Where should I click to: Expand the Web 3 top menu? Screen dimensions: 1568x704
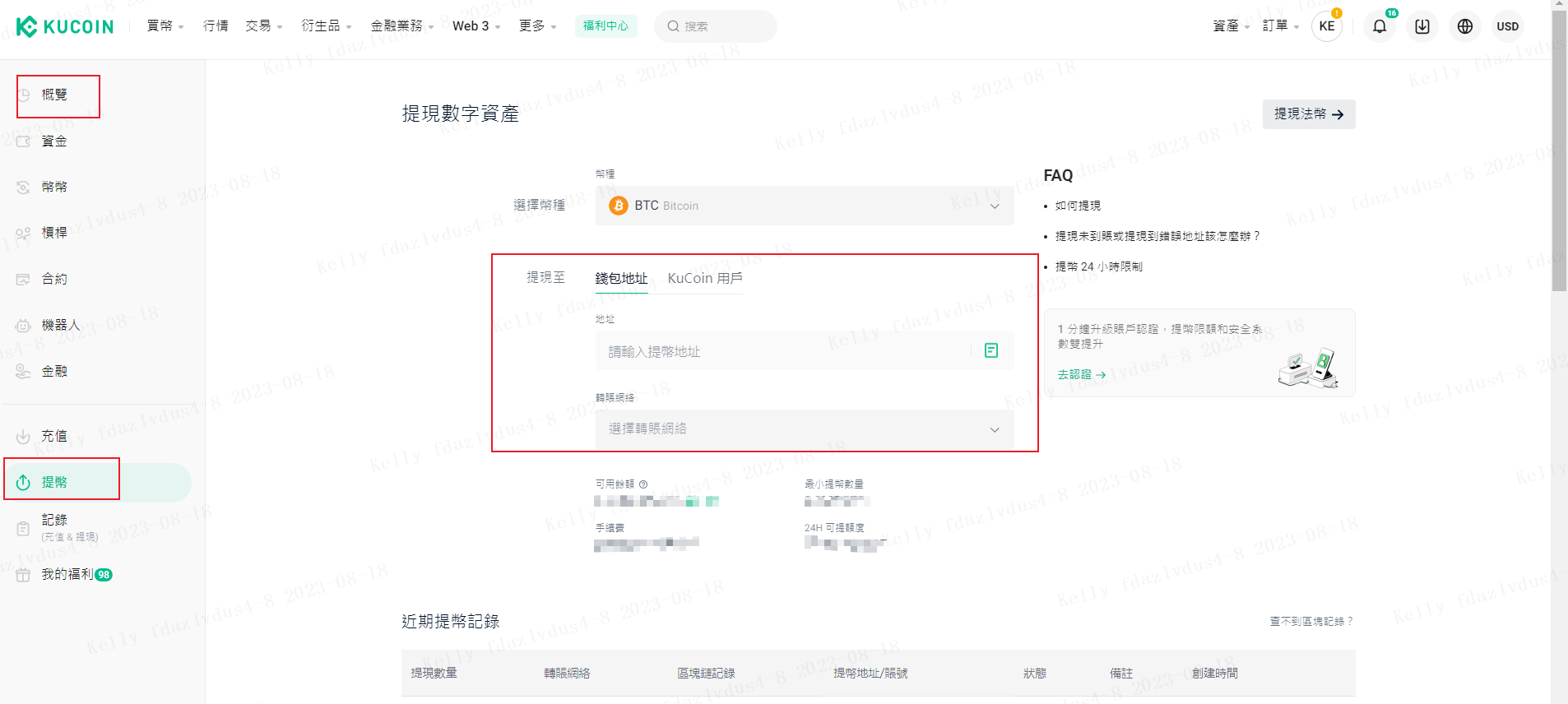(x=476, y=26)
